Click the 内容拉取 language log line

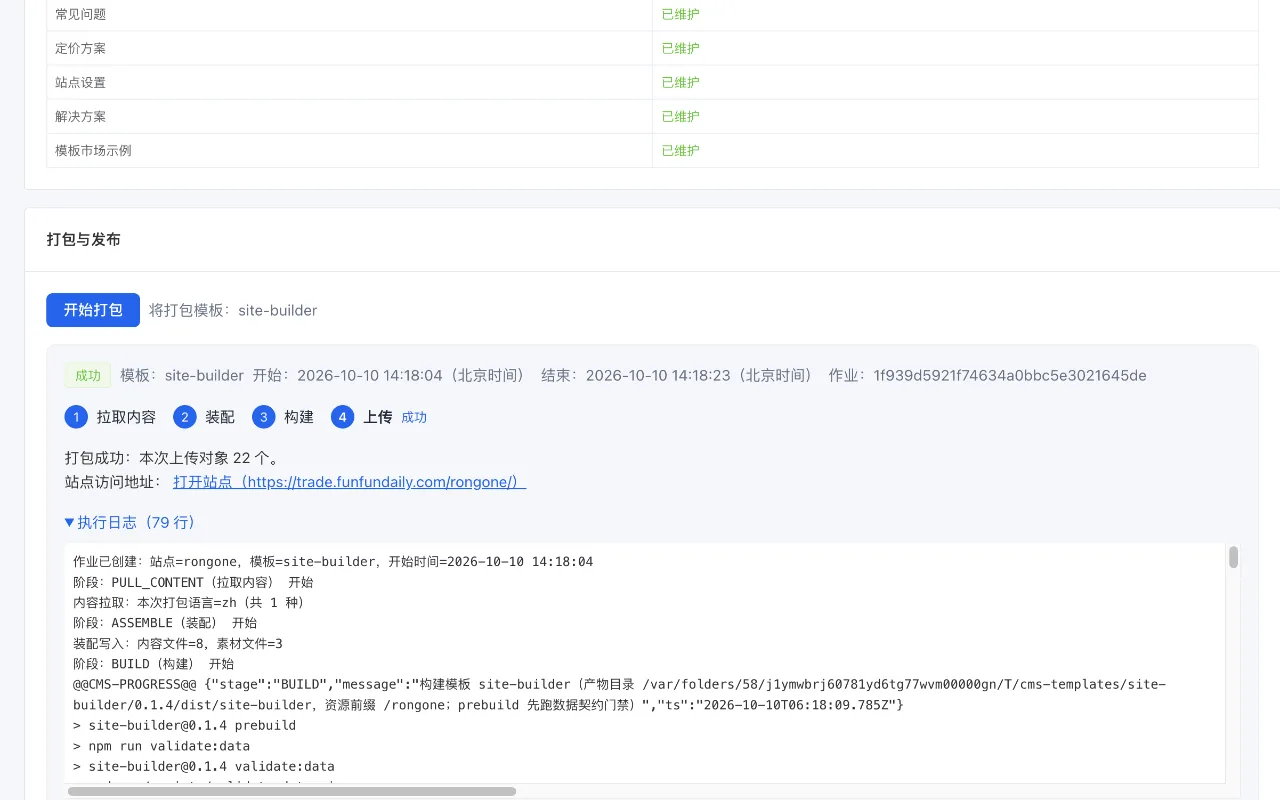[x=189, y=603]
